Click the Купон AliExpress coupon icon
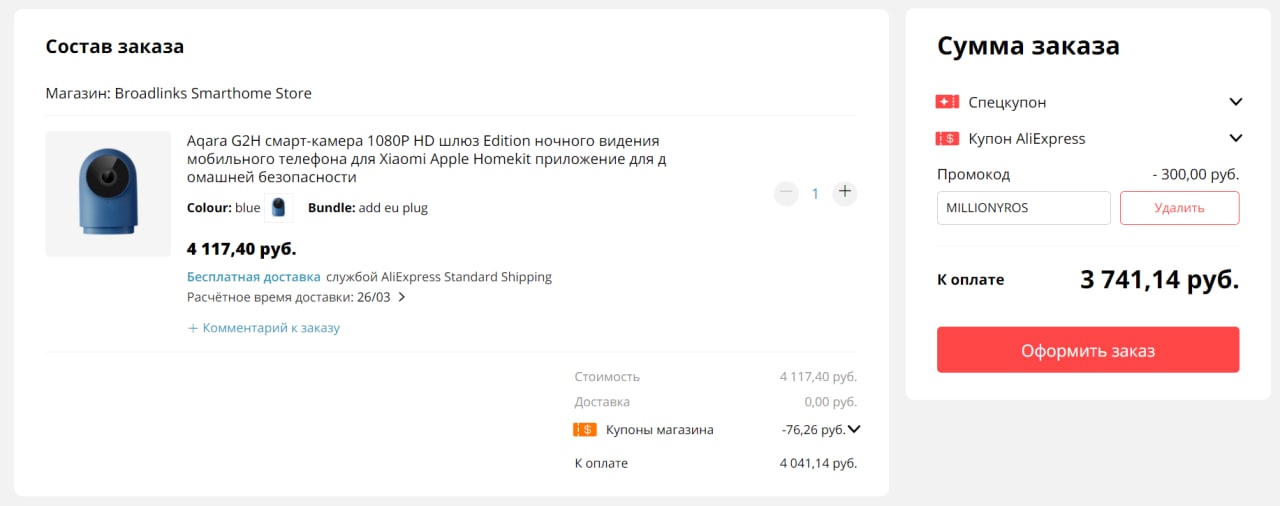This screenshot has width=1280, height=506. coord(947,139)
